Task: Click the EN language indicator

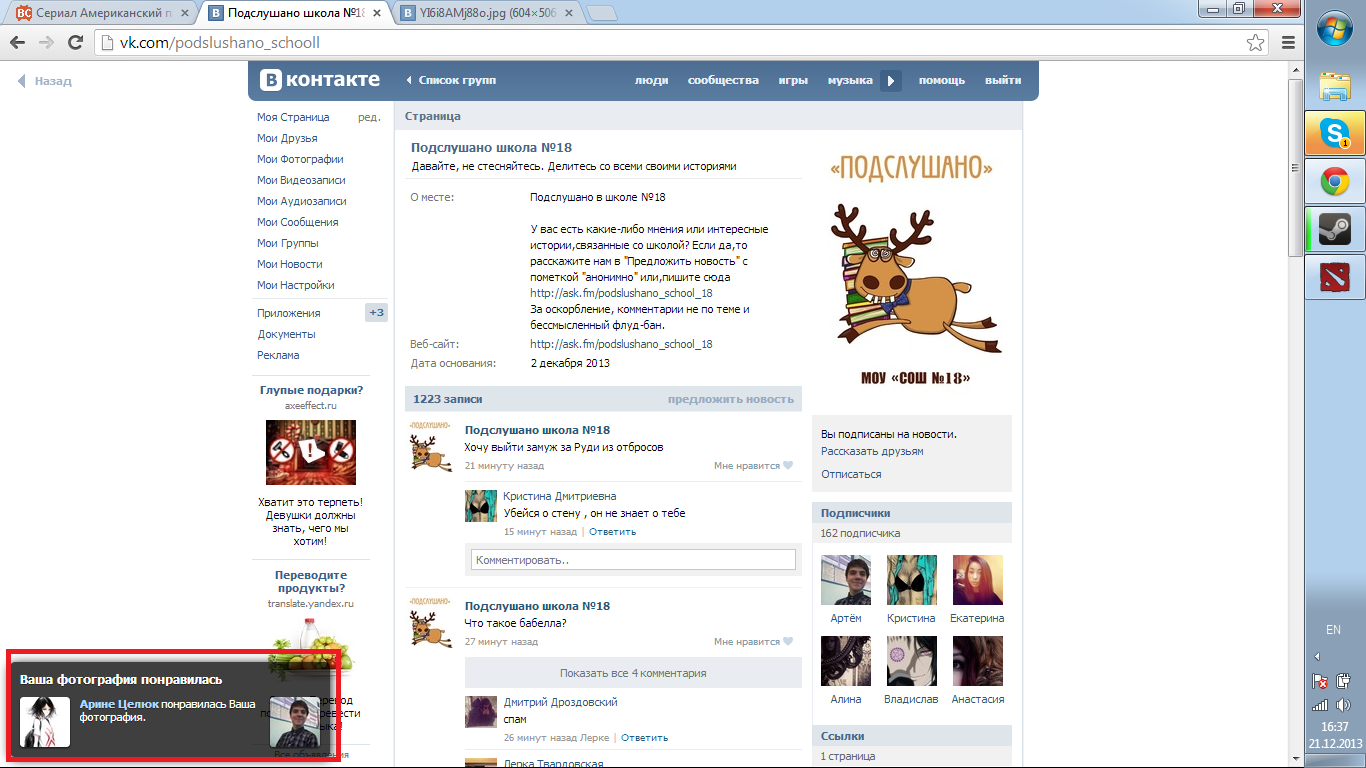Action: point(1333,630)
